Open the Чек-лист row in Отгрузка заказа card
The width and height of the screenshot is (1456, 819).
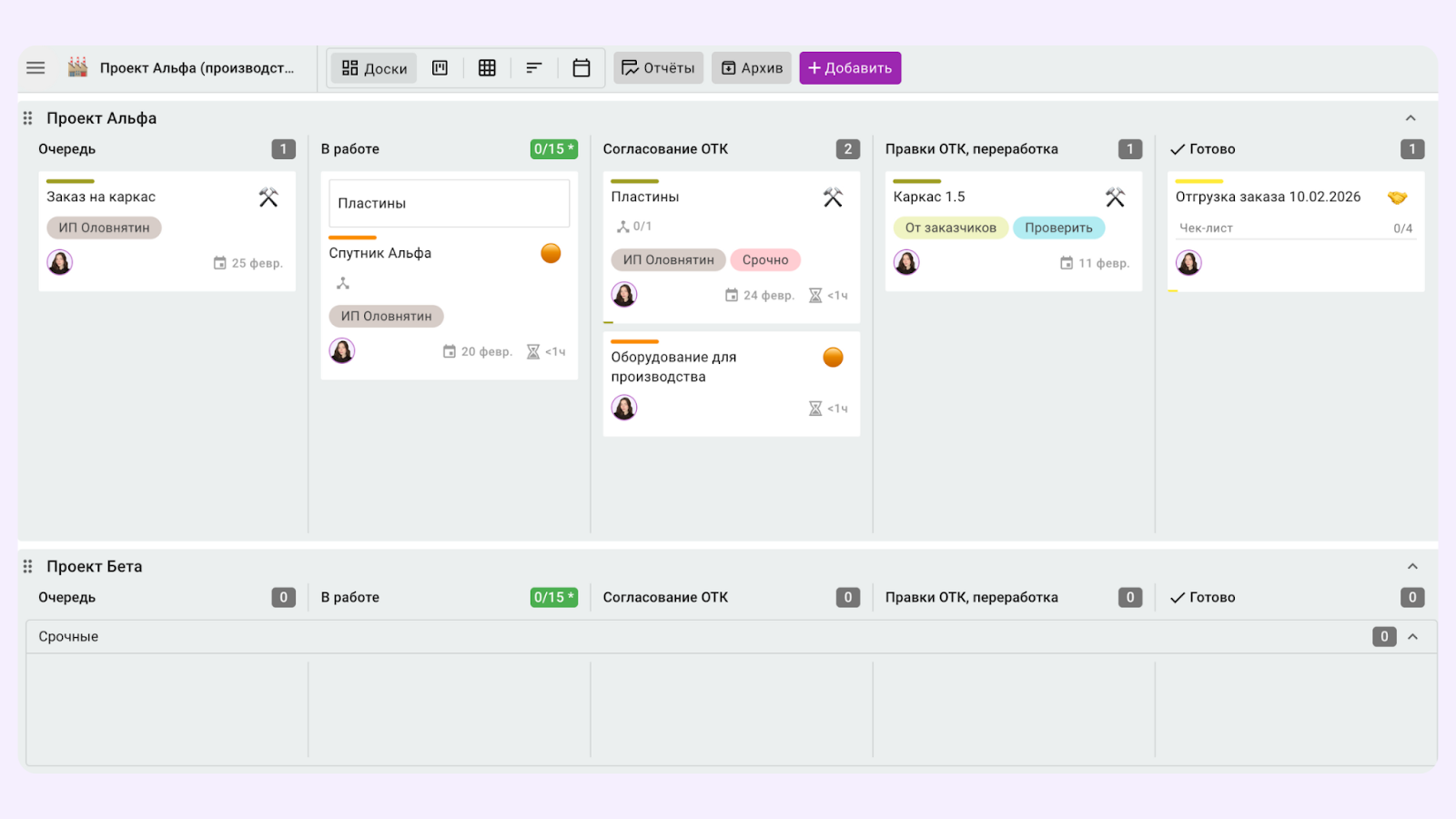[1294, 228]
